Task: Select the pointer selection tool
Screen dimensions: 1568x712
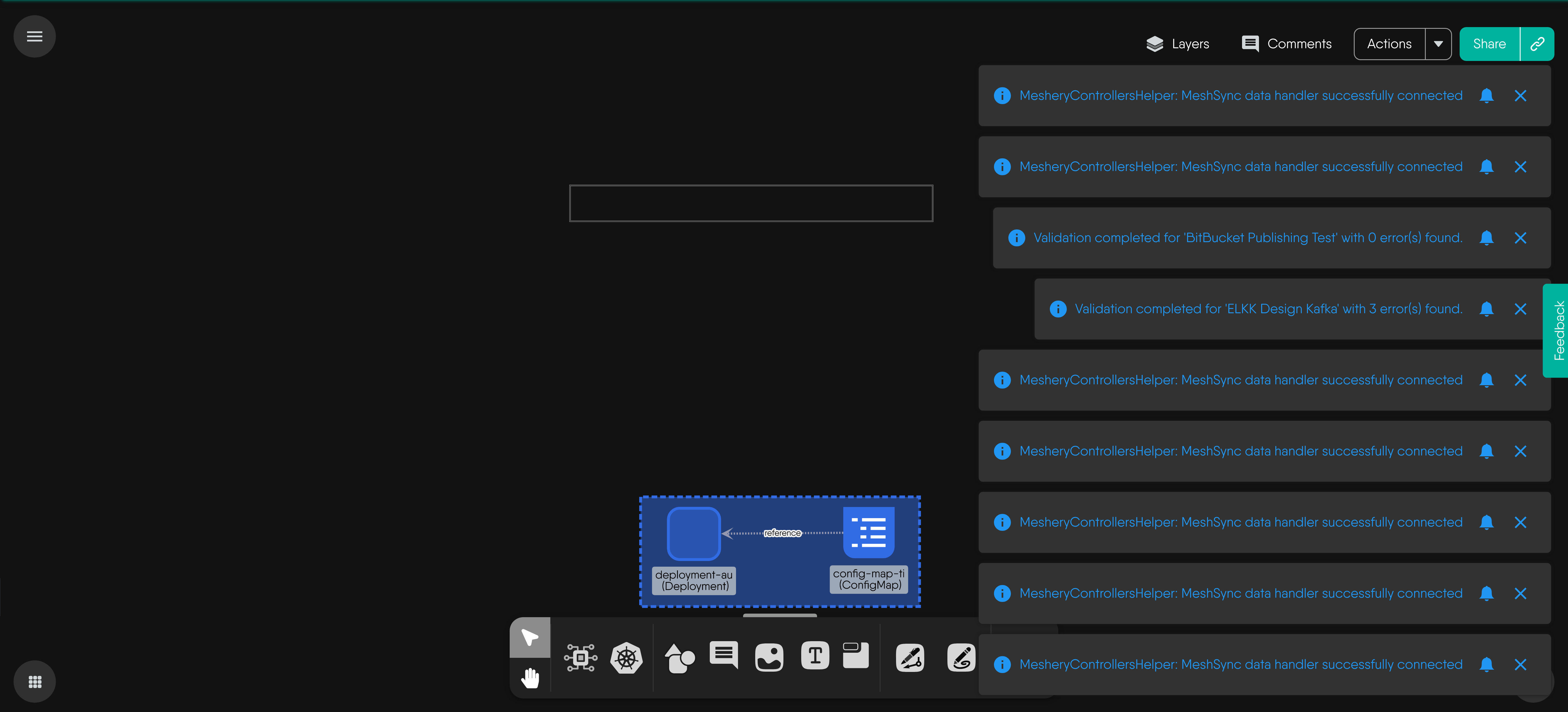Action: pyautogui.click(x=529, y=637)
